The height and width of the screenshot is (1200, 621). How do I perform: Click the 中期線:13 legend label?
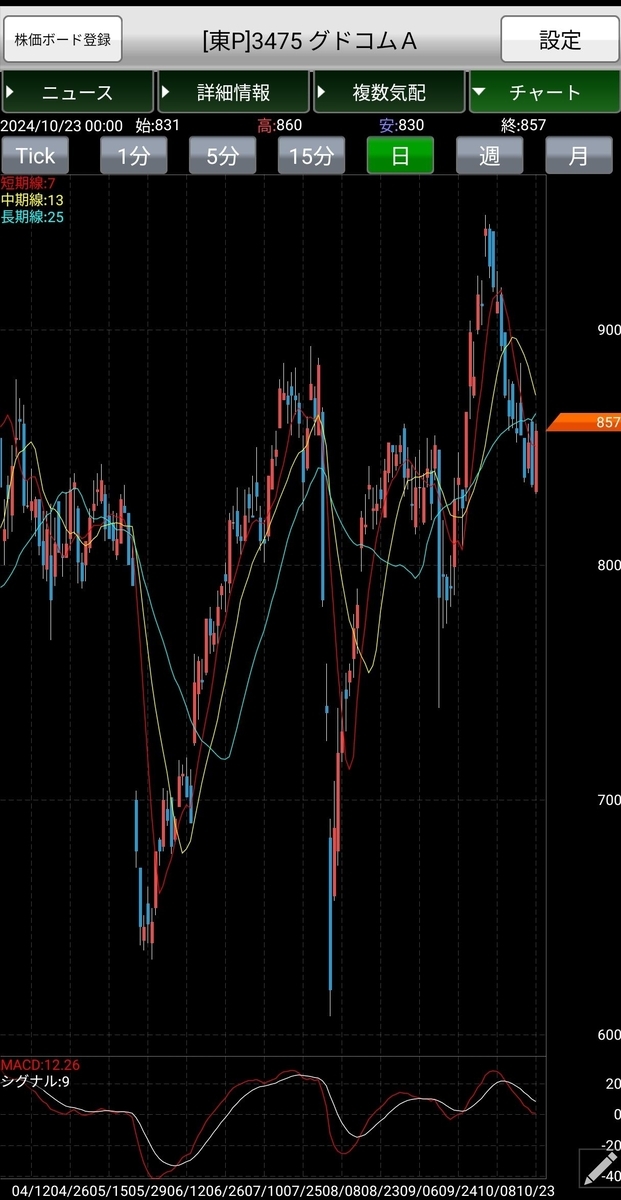31,200
